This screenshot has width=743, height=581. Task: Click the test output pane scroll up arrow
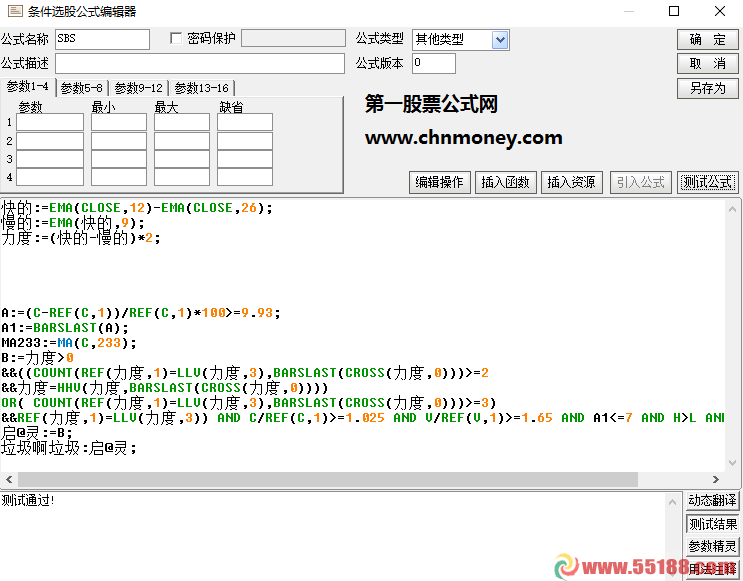pos(672,502)
